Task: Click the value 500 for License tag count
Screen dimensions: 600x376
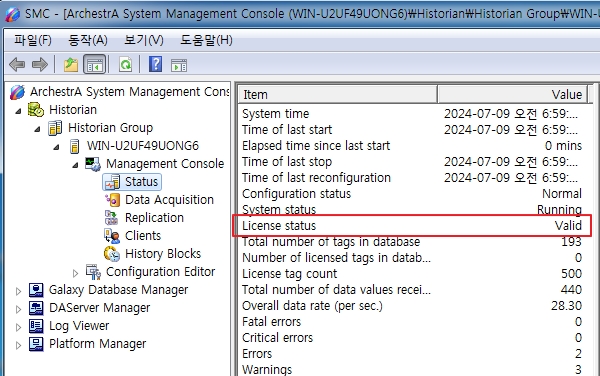Action: [571, 274]
